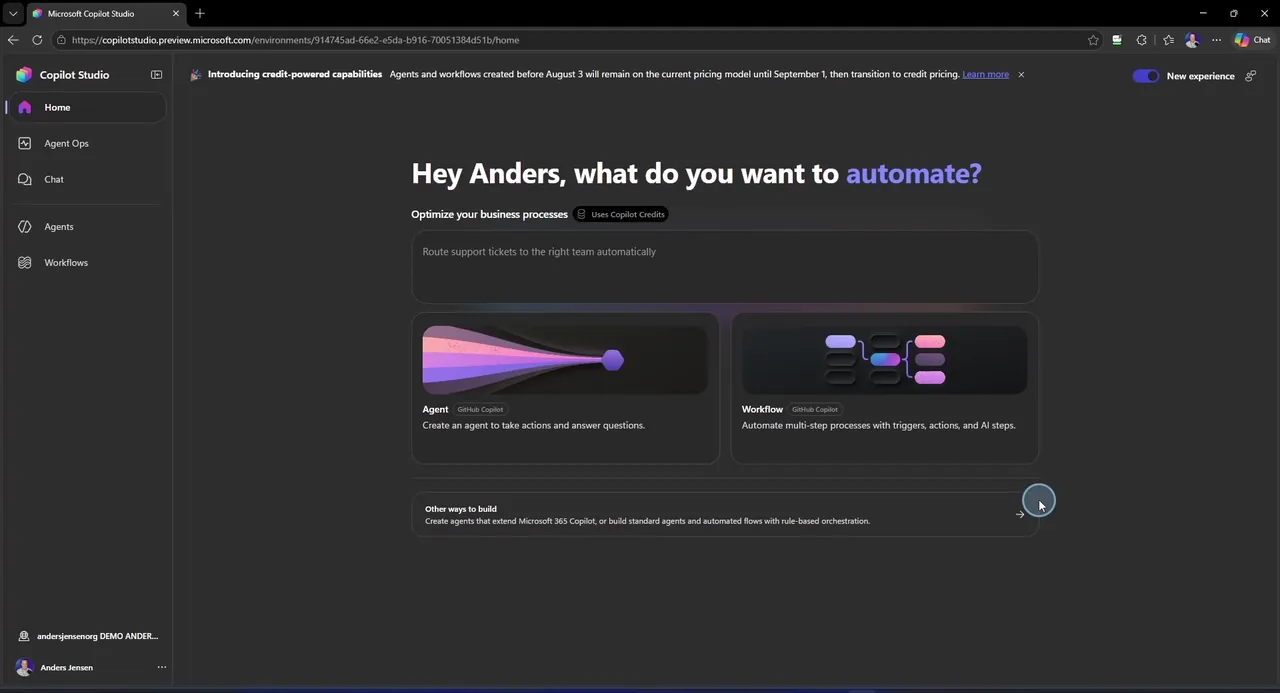Click the Copilot credits icon in badge
Screen dimensions: 1280x693
coord(582,214)
